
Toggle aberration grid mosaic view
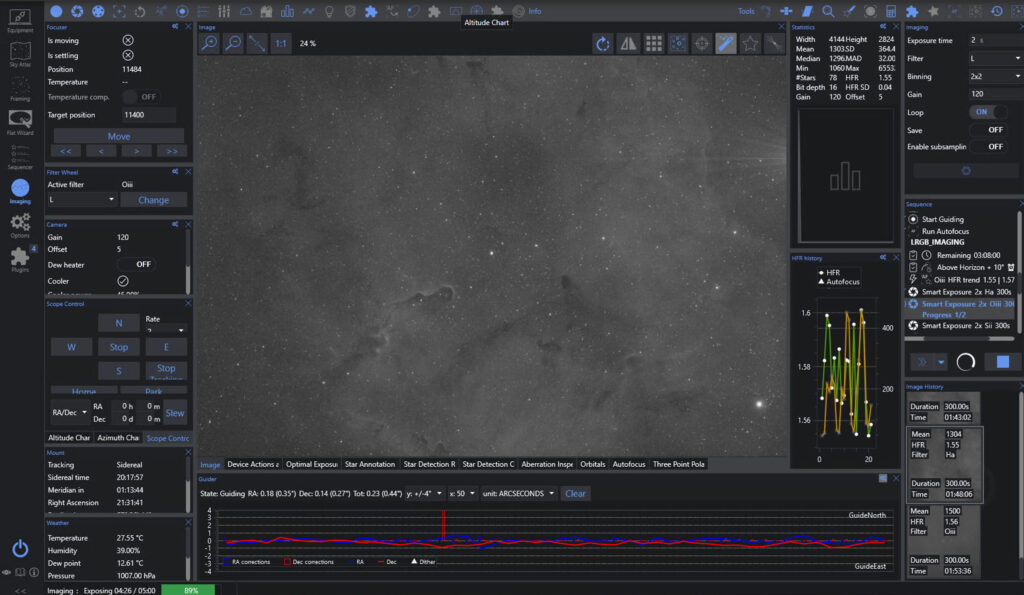pyautogui.click(x=653, y=43)
